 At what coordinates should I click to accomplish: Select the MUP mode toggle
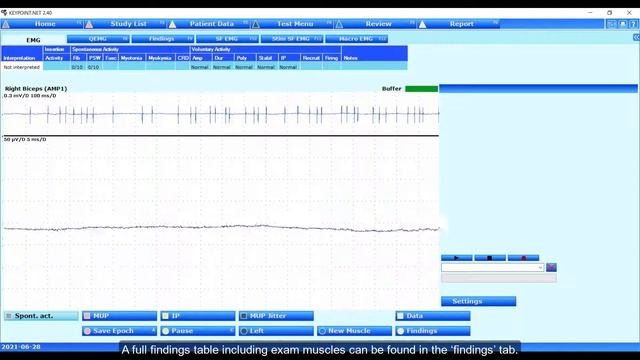click(119, 316)
